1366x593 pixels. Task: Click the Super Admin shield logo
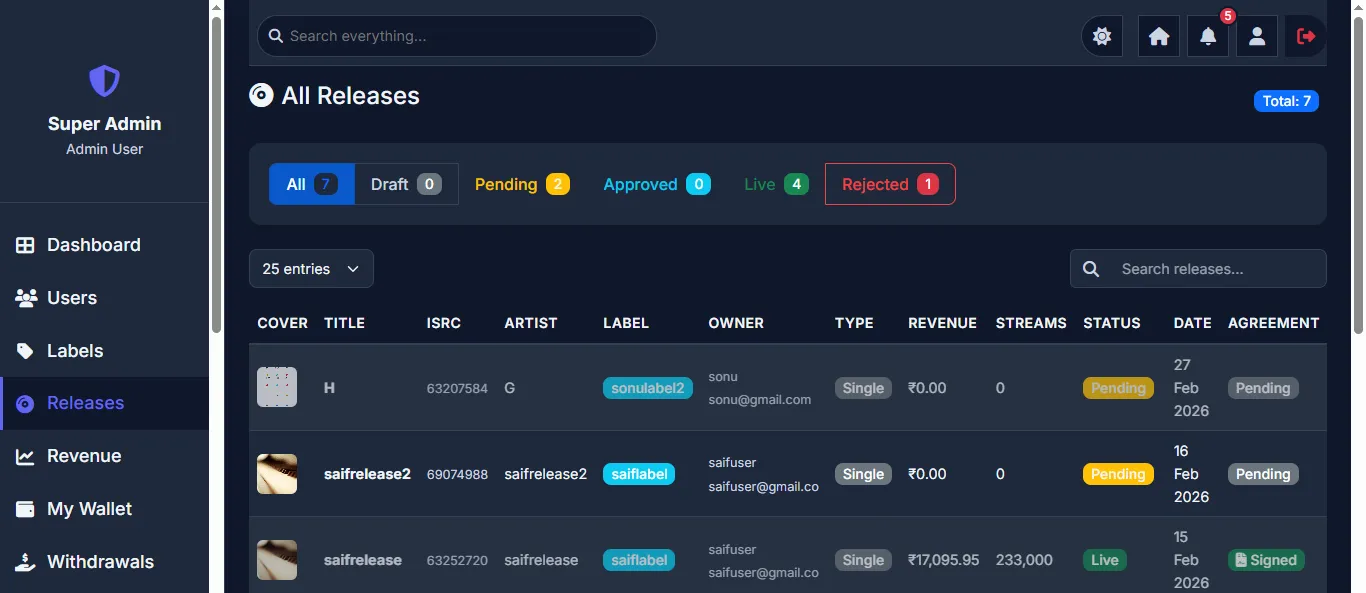[x=104, y=81]
